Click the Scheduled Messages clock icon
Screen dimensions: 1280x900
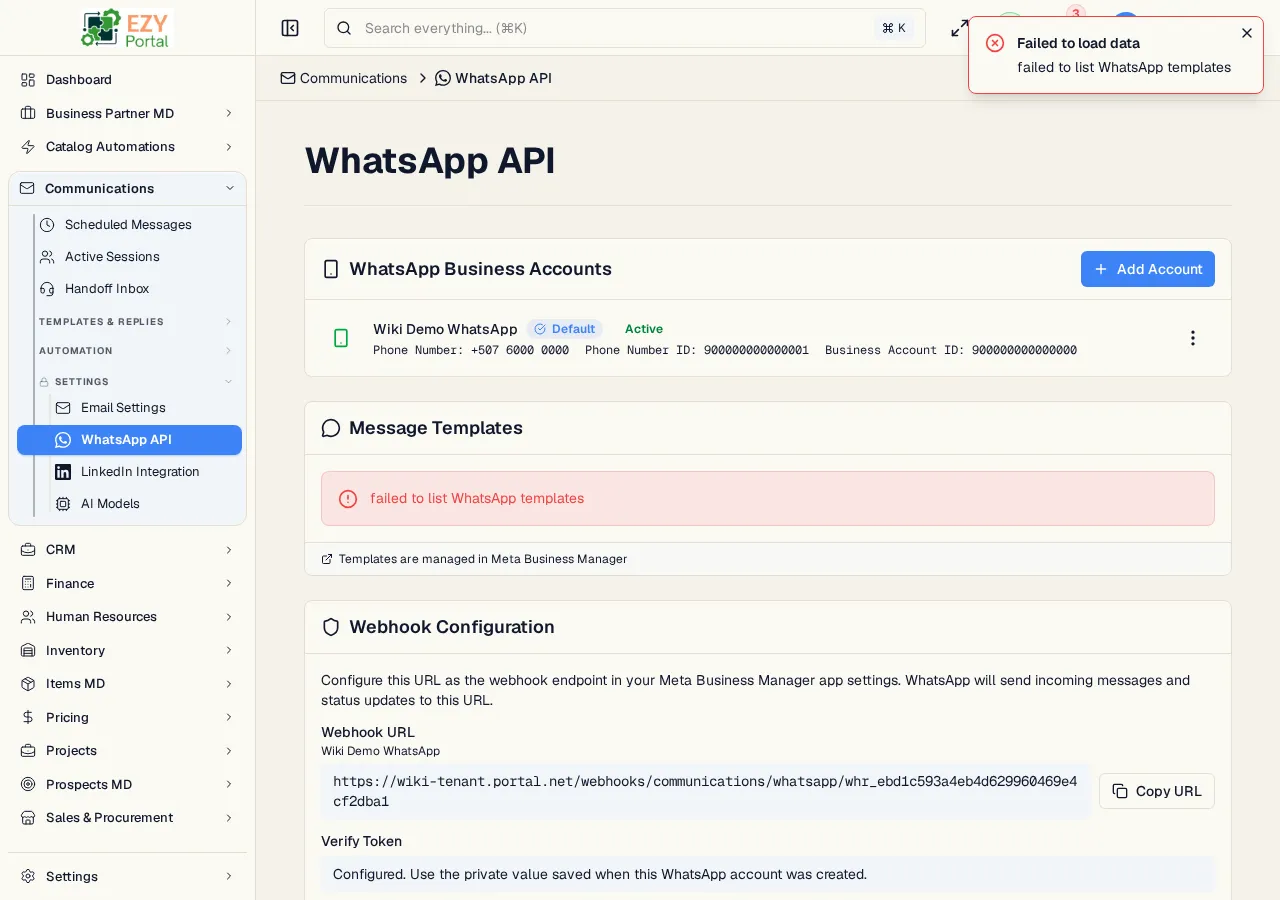[x=47, y=225]
